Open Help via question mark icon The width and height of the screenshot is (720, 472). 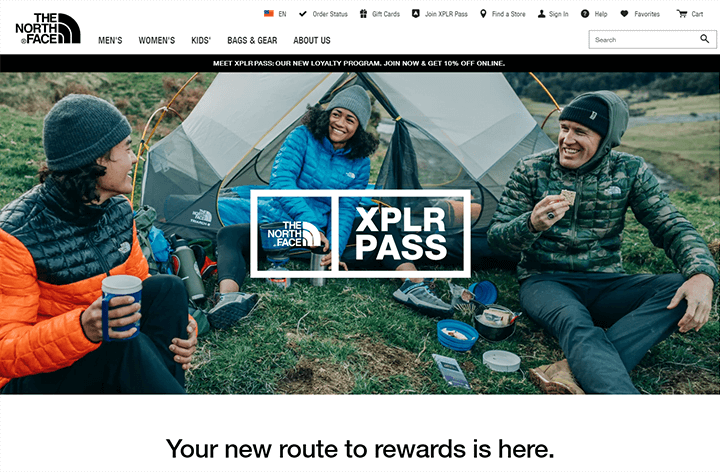coord(585,14)
